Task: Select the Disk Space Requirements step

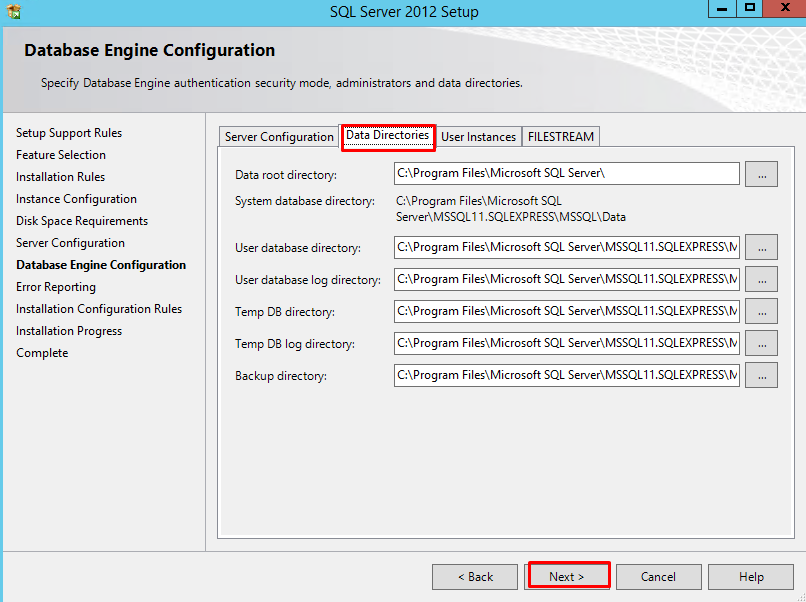Action: point(82,221)
